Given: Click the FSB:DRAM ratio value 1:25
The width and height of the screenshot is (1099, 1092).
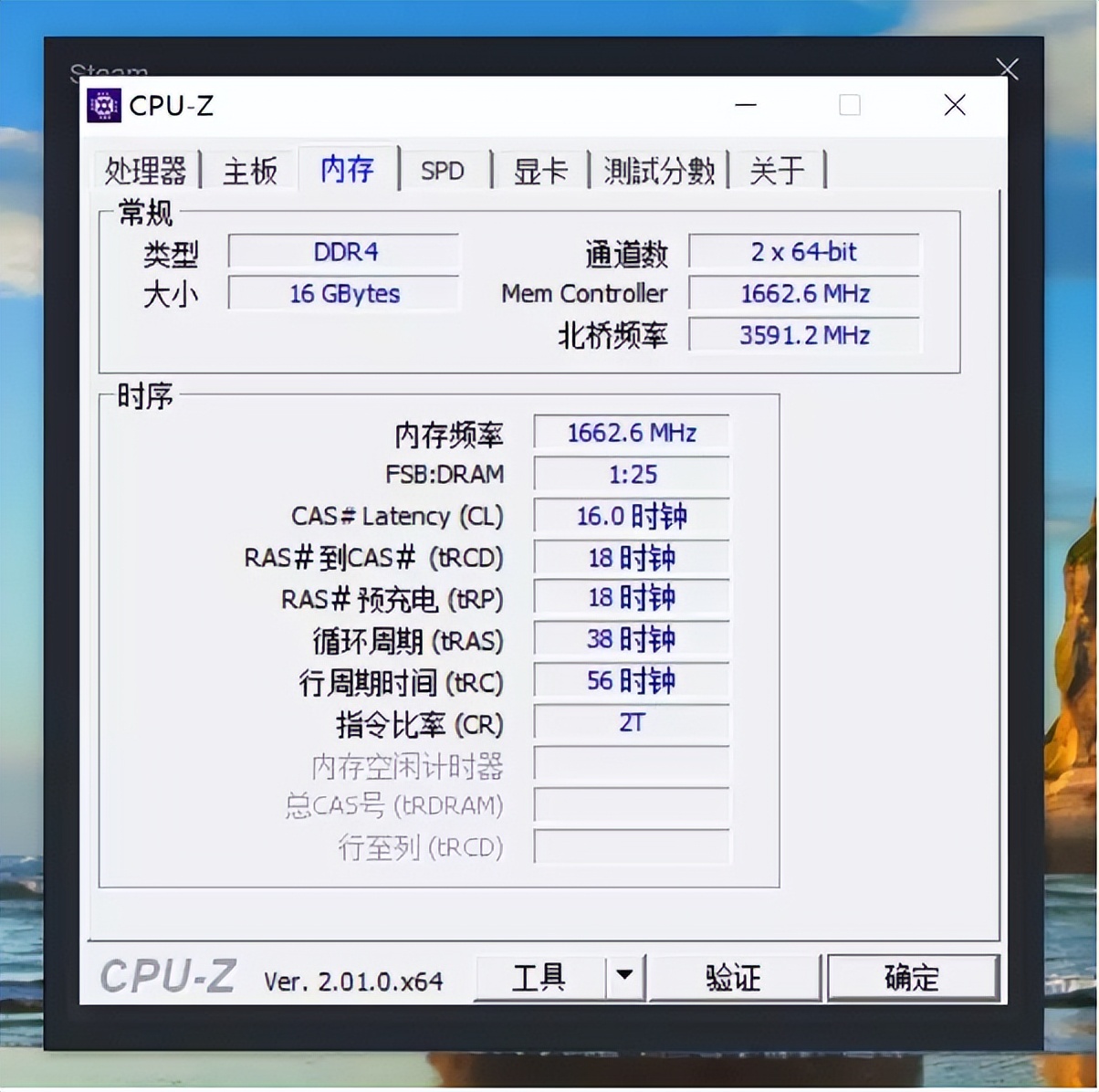Looking at the screenshot, I should pyautogui.click(x=631, y=474).
